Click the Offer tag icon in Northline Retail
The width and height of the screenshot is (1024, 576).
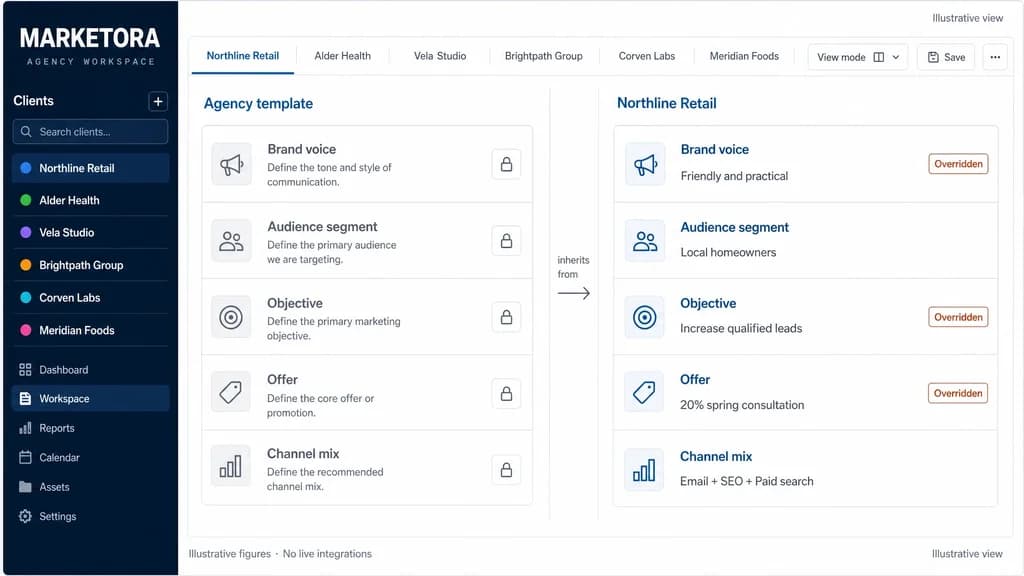click(644, 392)
